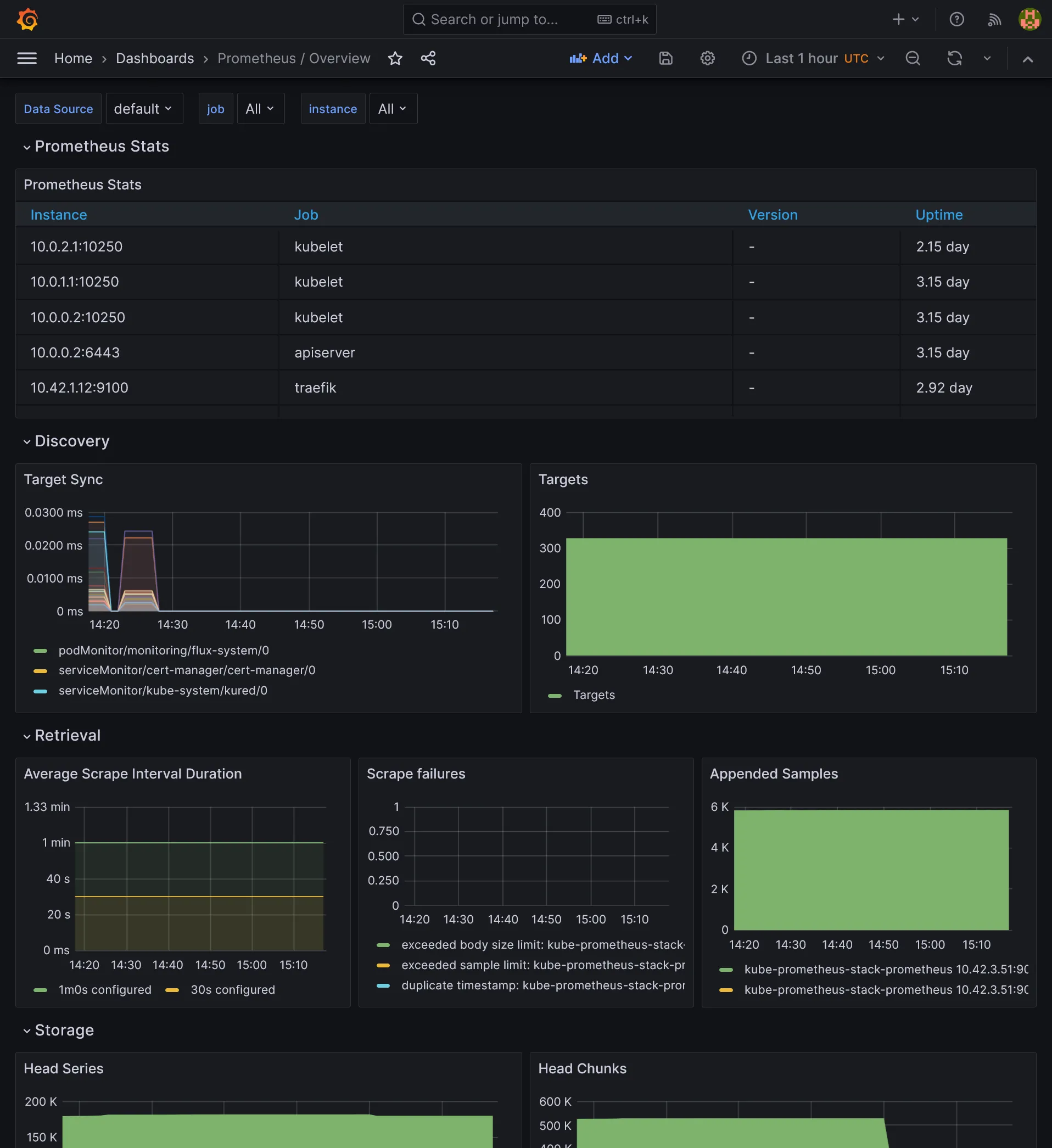Open the Add panel menu
Viewport: 1052px width, 1148px height.
pos(601,58)
